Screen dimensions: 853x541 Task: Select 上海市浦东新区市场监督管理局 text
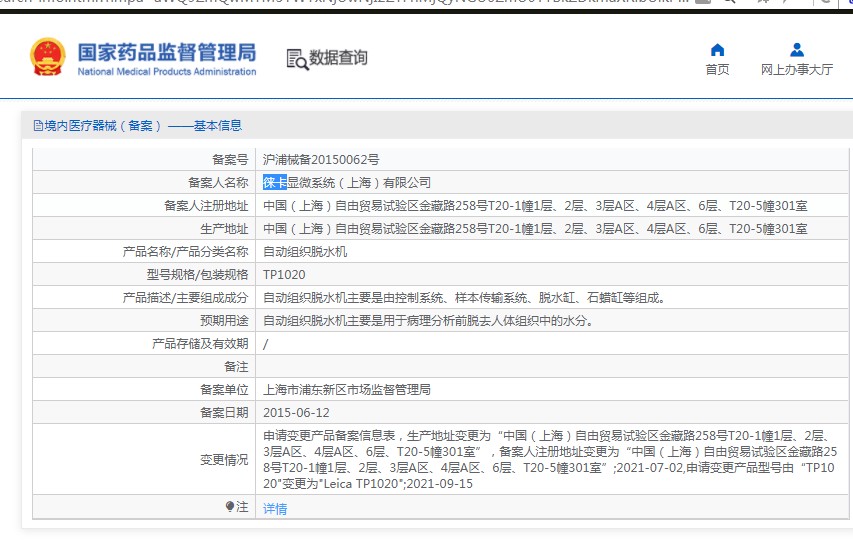(x=347, y=390)
